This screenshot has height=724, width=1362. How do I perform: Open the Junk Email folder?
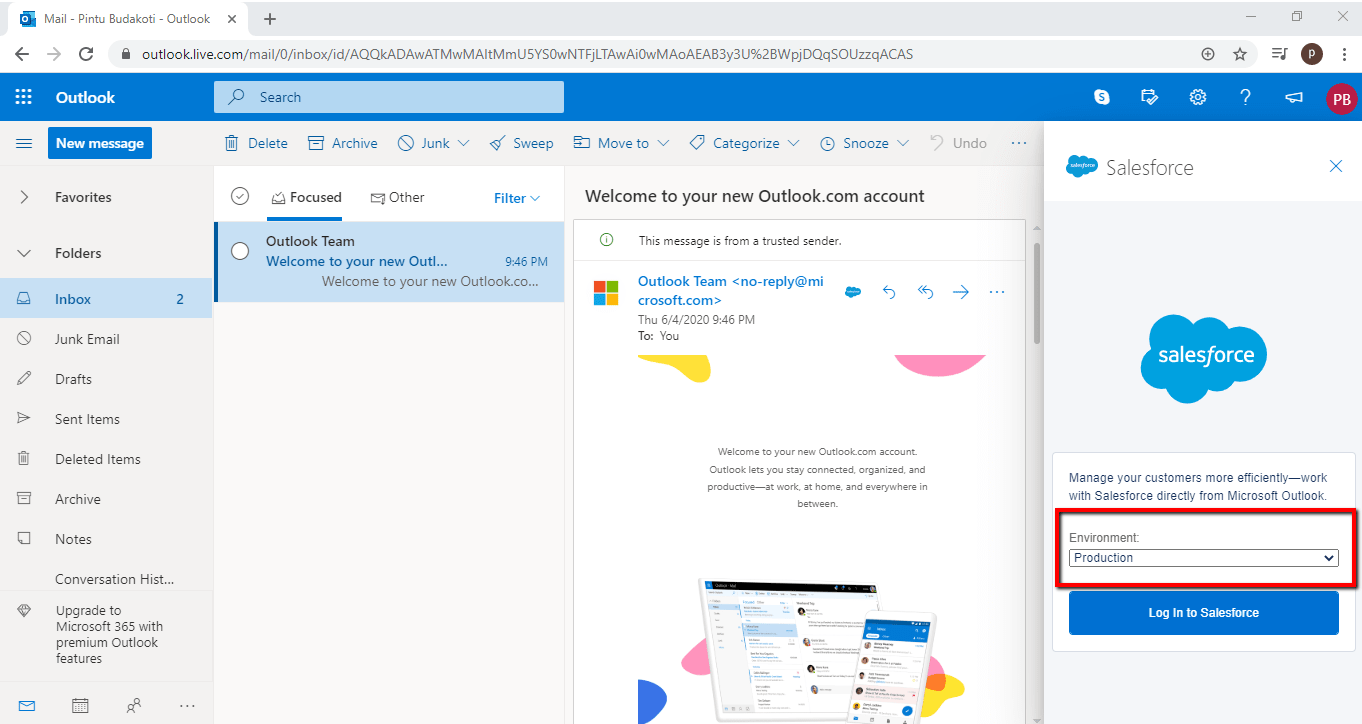tap(106, 339)
